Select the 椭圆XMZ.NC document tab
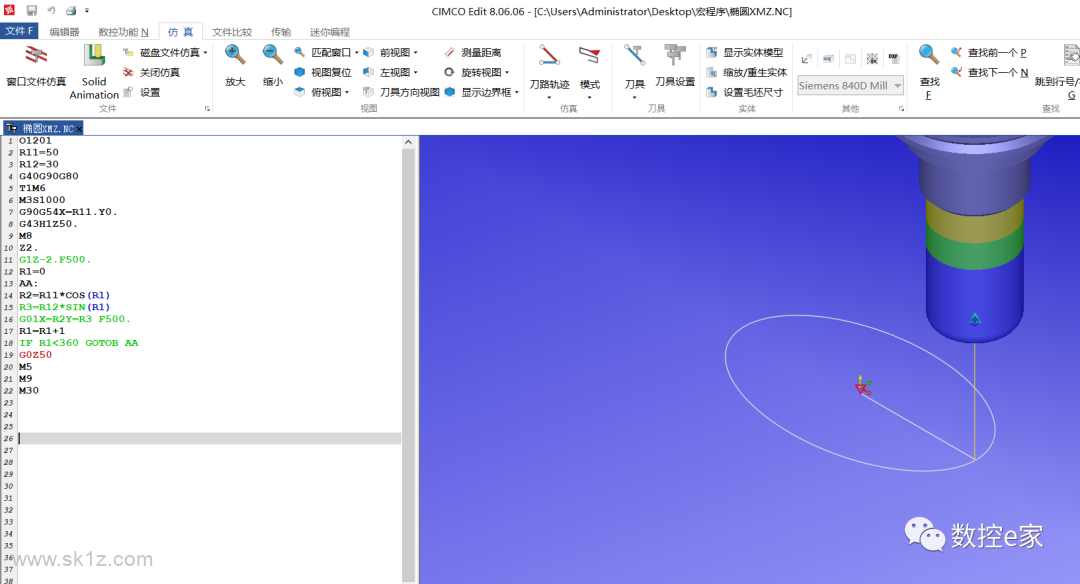Viewport: 1080px width, 584px height. tap(43, 128)
